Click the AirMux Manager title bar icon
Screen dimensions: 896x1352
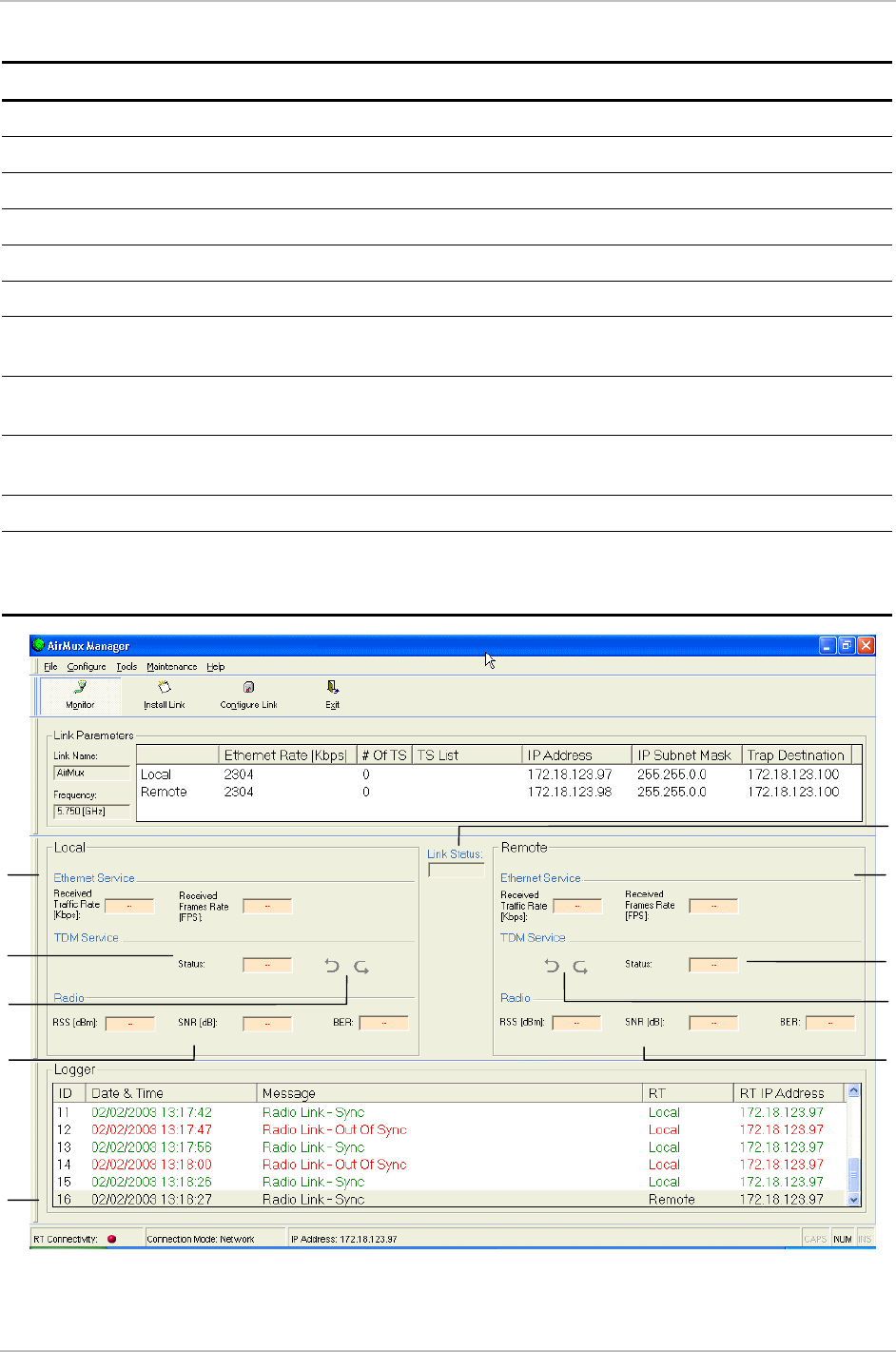pos(38,645)
